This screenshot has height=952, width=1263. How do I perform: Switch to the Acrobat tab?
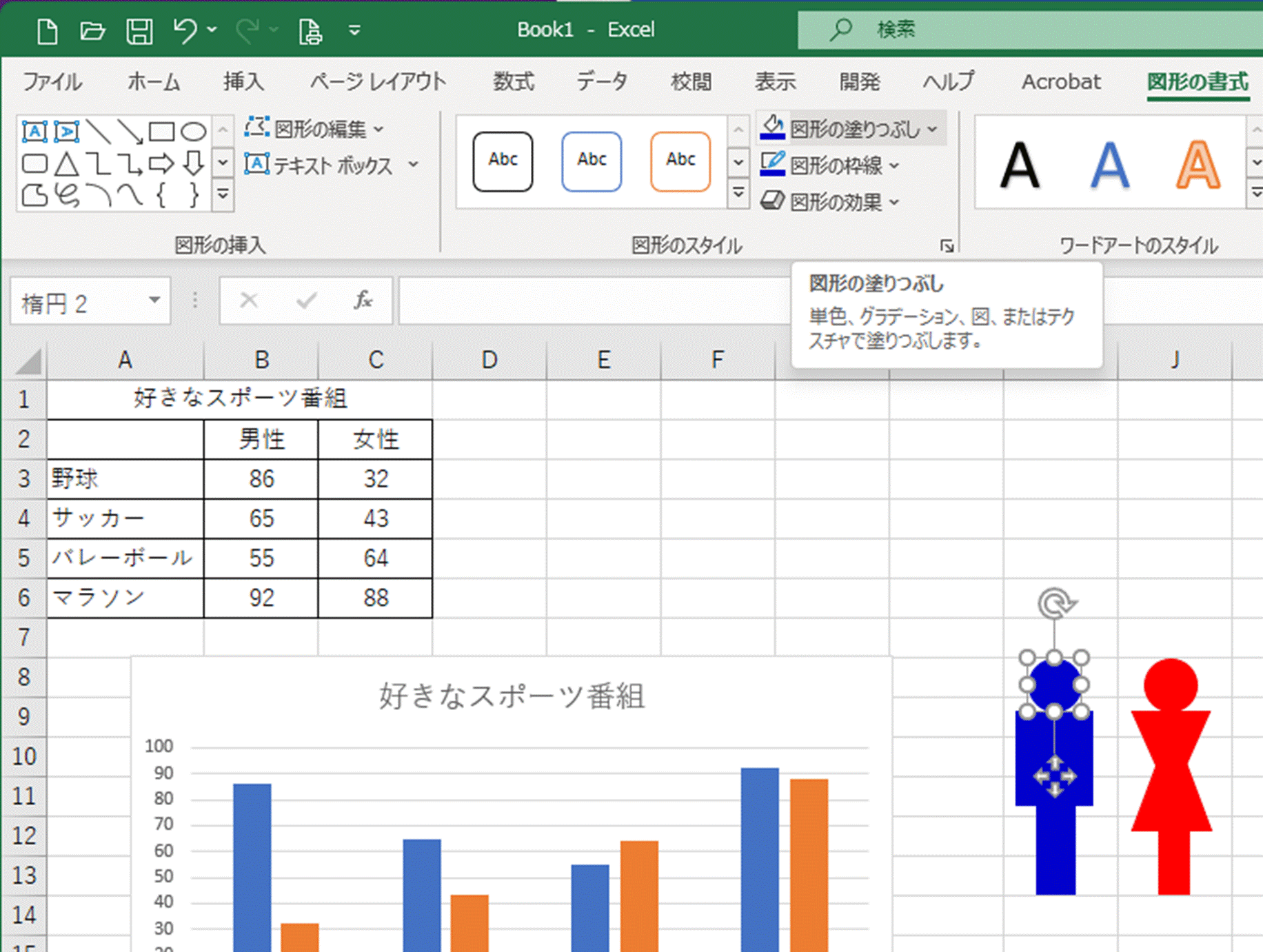(x=1061, y=82)
